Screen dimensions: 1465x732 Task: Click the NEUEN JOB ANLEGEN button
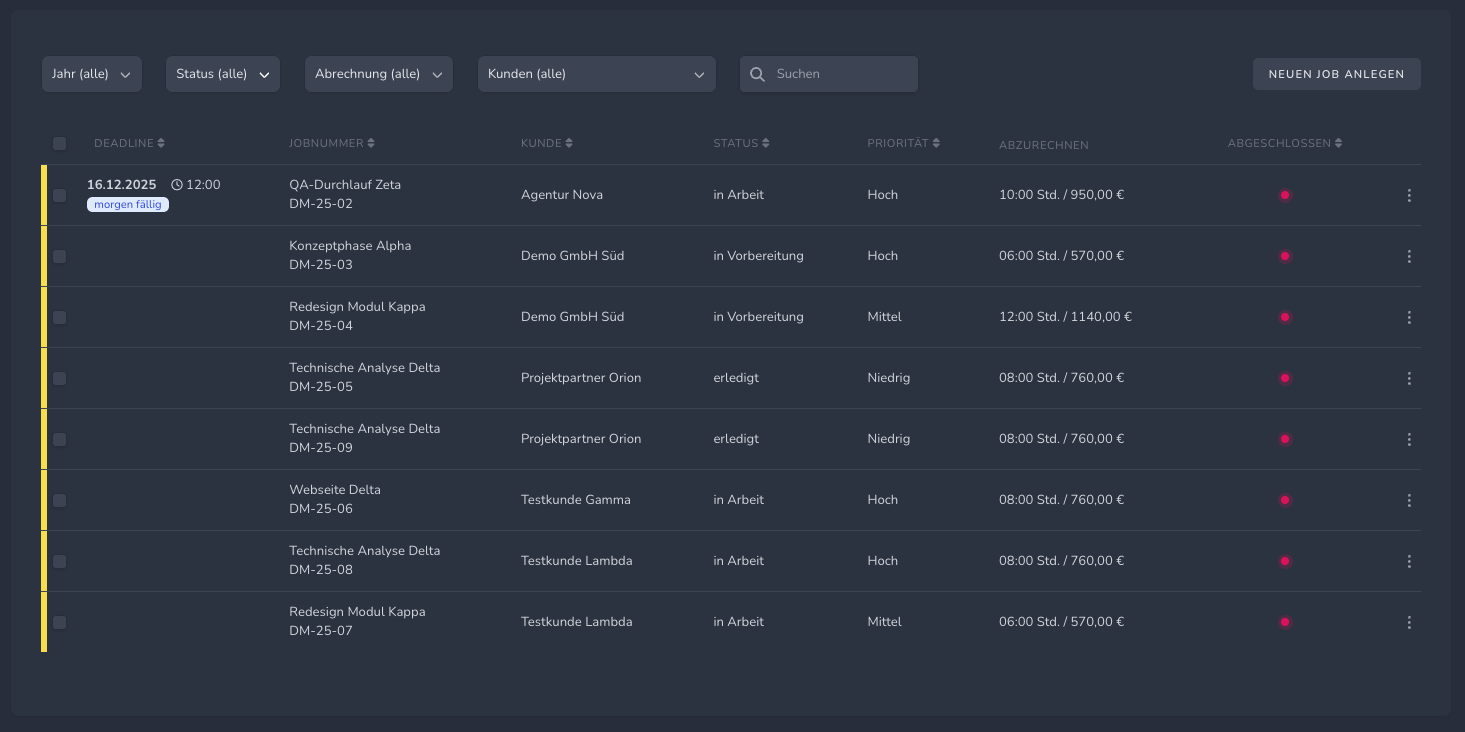(x=1337, y=74)
